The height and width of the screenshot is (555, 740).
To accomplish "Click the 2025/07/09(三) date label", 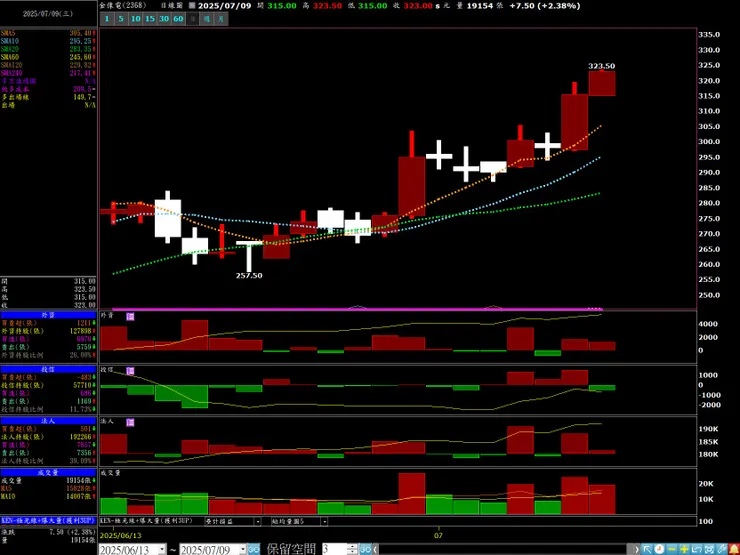I will (x=48, y=14).
